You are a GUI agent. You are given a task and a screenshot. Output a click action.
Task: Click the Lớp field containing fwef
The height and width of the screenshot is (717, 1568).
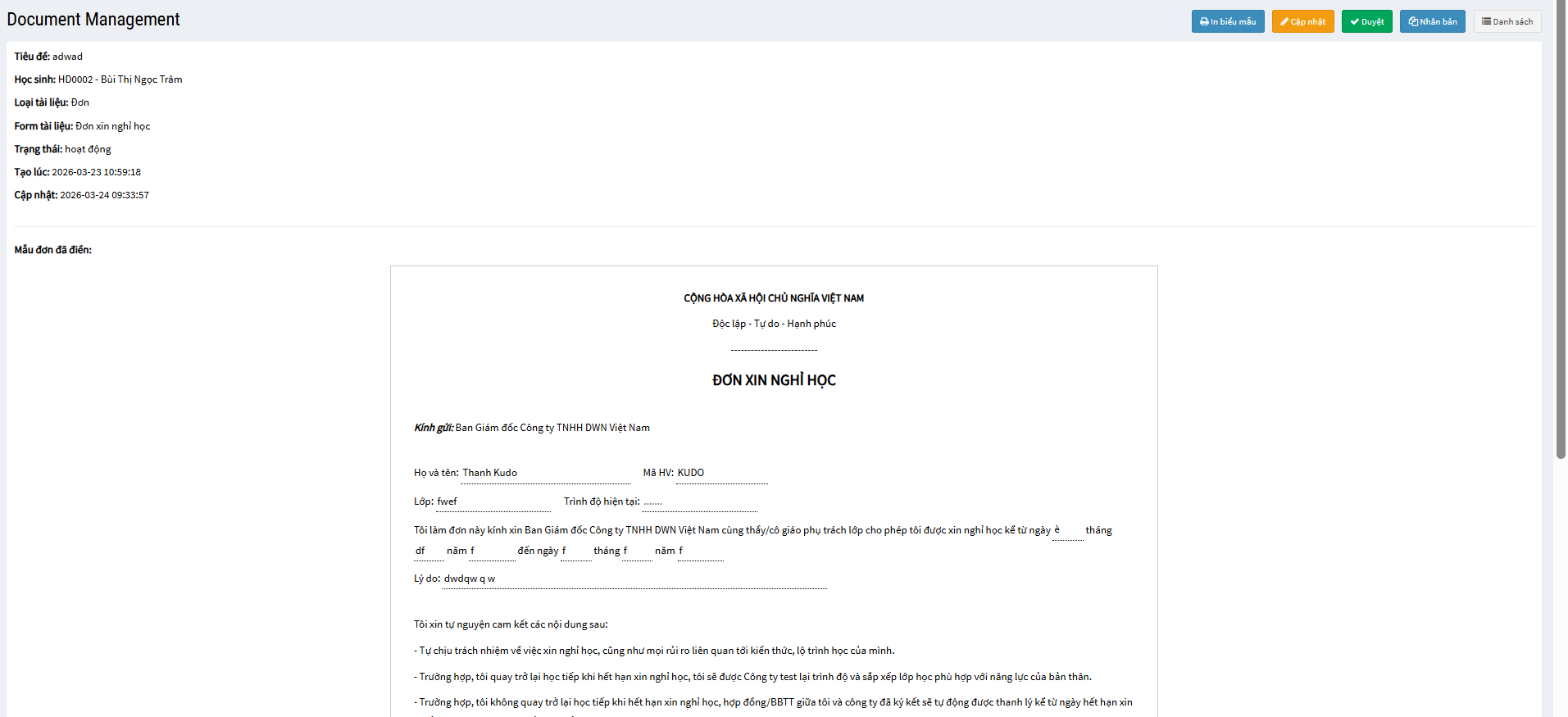pyautogui.click(x=493, y=502)
